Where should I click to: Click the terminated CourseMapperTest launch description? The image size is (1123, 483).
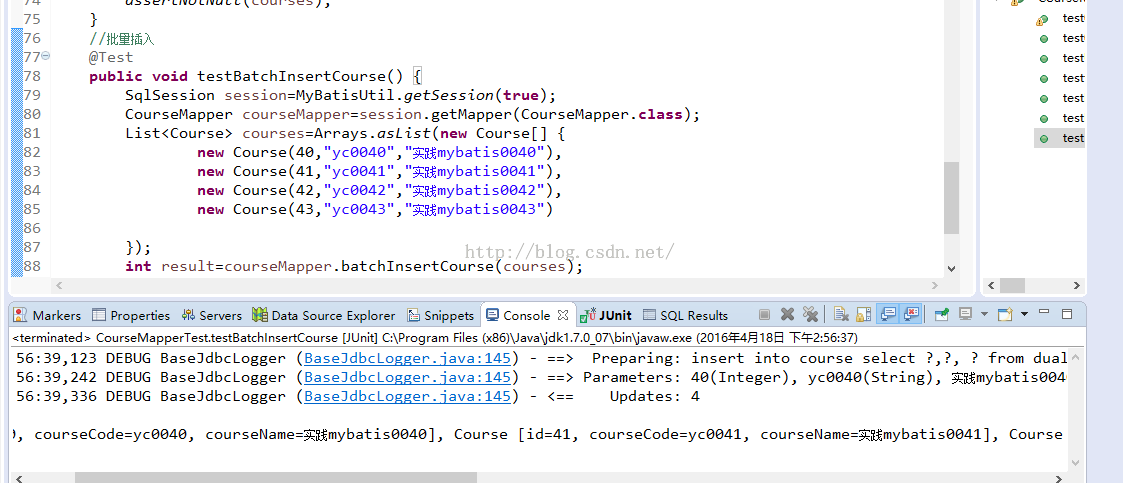tap(435, 338)
